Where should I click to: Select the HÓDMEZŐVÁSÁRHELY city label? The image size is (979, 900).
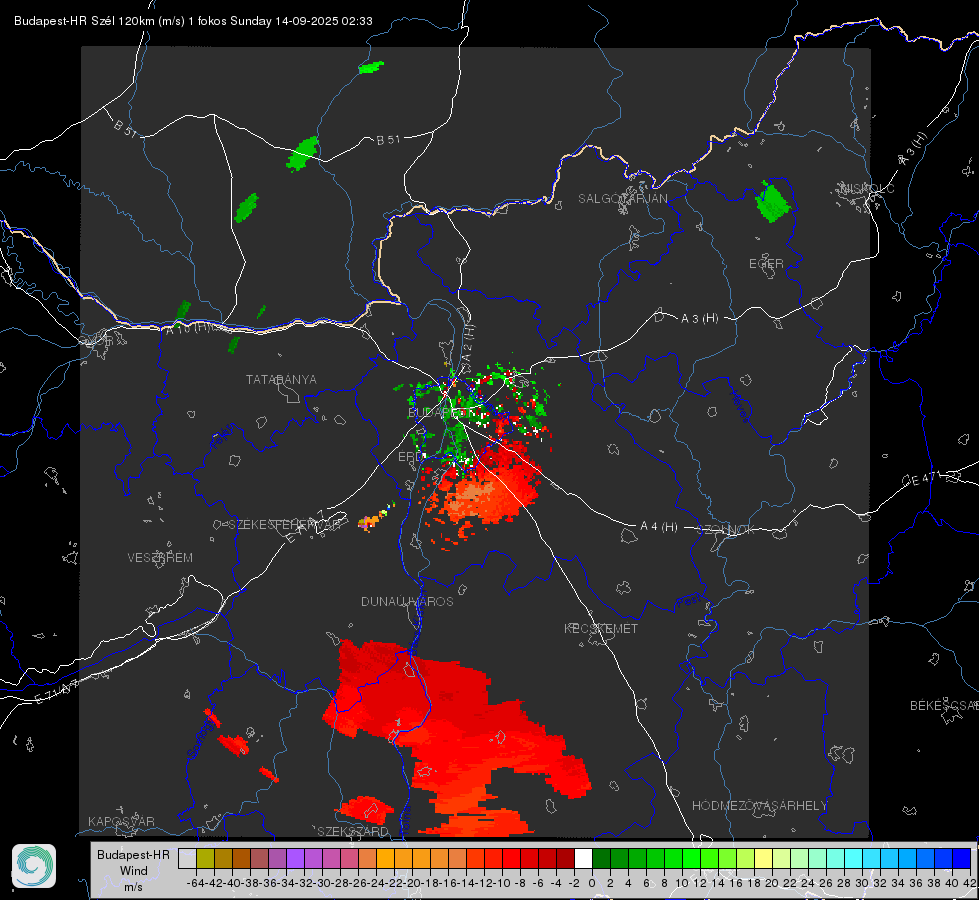759,806
